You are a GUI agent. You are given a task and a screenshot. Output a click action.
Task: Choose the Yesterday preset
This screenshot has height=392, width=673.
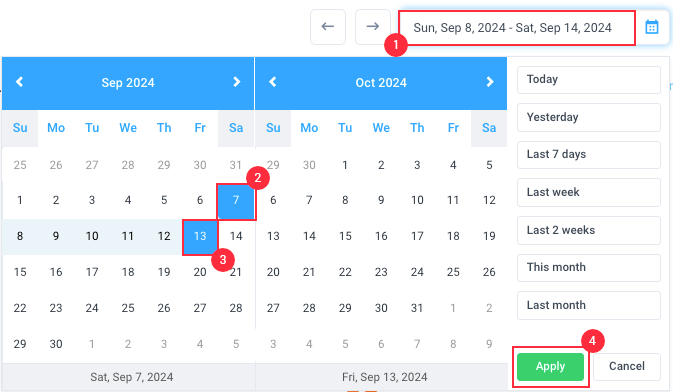coord(588,117)
